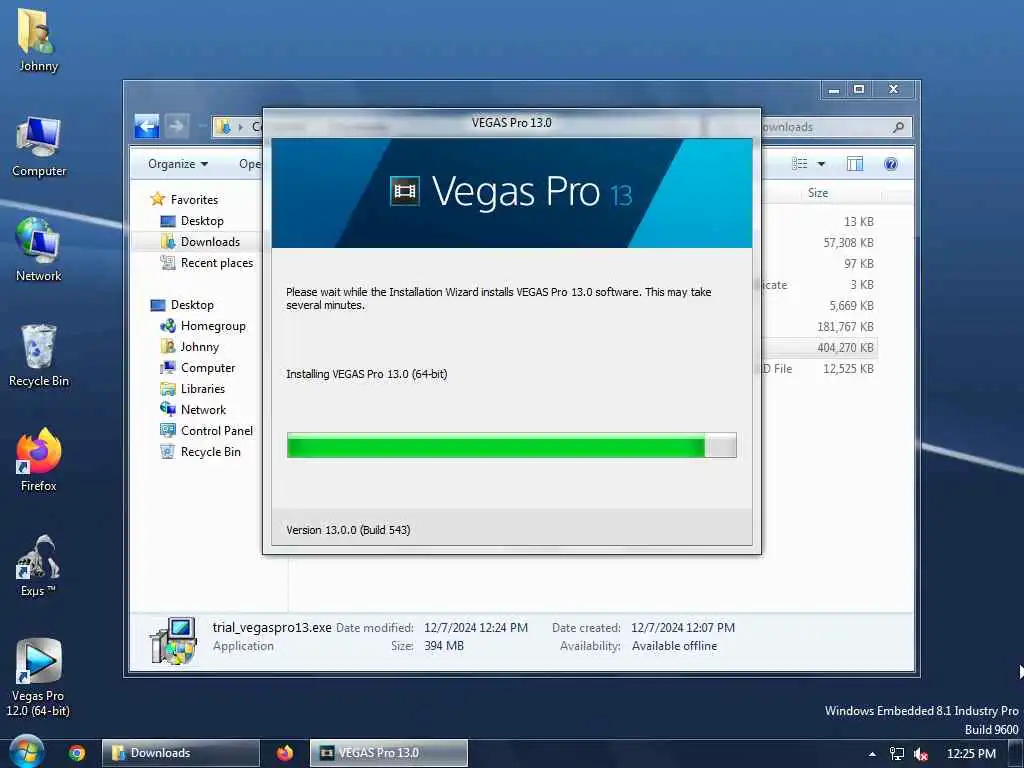Click the Version 13.0.0 (Build 543) text

(x=348, y=530)
